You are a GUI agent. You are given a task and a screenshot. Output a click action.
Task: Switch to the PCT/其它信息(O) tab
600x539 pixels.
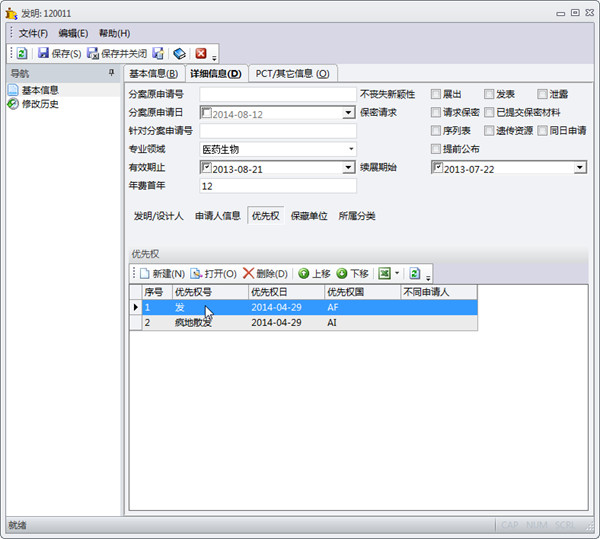[x=293, y=73]
